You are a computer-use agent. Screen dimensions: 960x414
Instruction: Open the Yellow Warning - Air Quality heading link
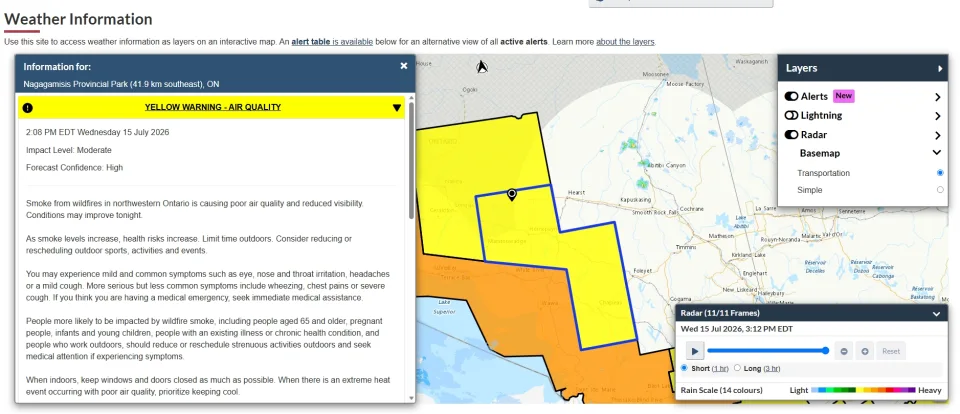coord(212,107)
